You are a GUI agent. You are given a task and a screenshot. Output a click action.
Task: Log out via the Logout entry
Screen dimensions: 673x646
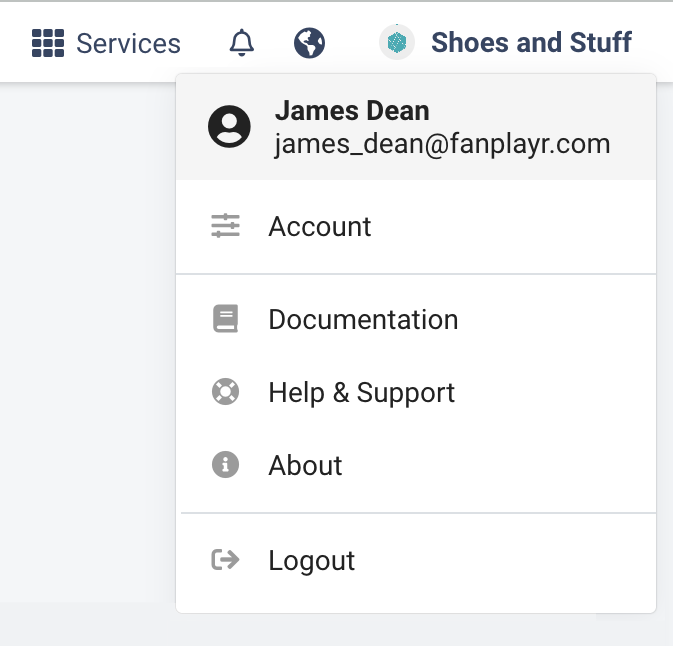pos(416,560)
